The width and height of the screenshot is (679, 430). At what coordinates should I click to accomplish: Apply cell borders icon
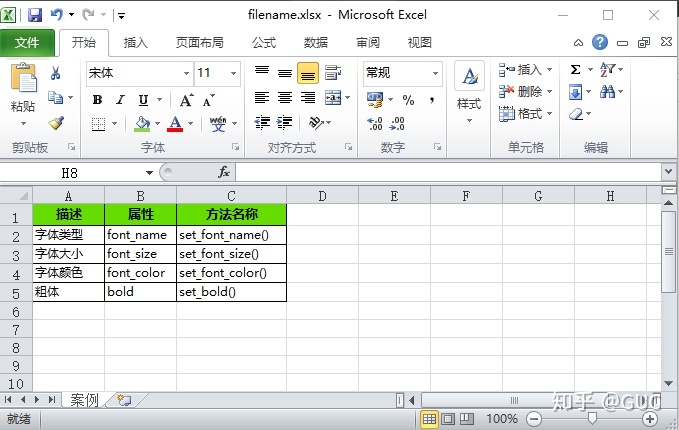(x=98, y=124)
